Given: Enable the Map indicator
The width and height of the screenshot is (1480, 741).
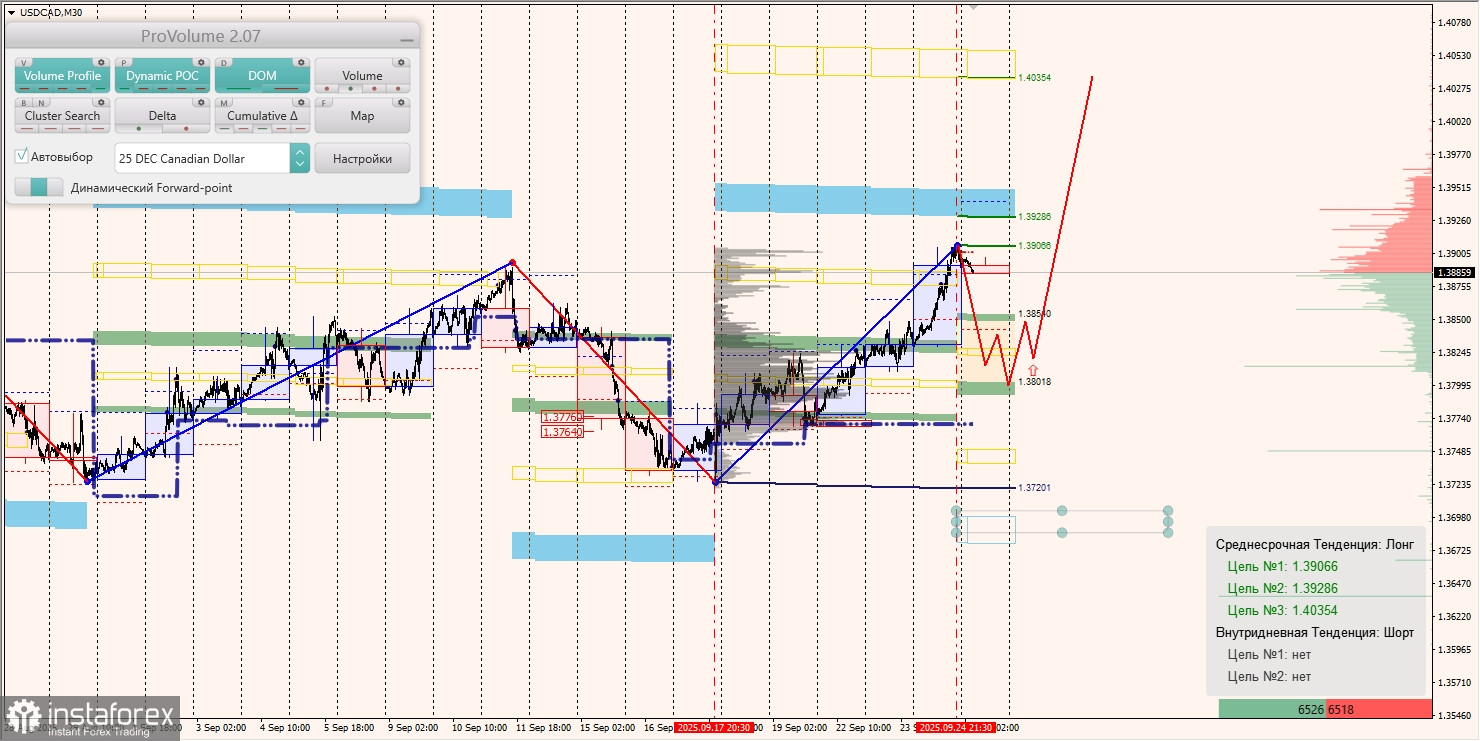Looking at the screenshot, I should tap(362, 115).
